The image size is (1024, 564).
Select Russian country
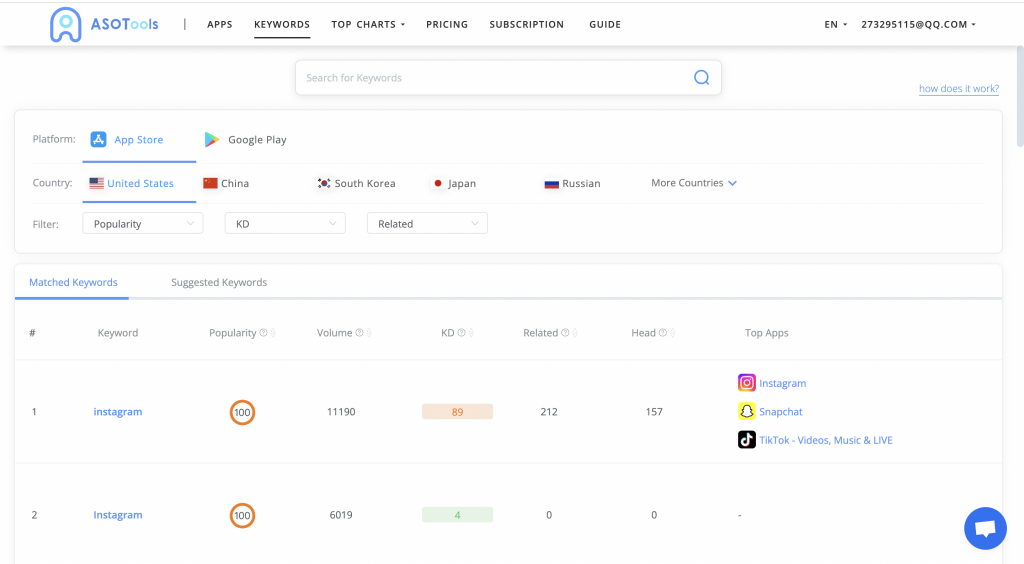click(x=573, y=183)
